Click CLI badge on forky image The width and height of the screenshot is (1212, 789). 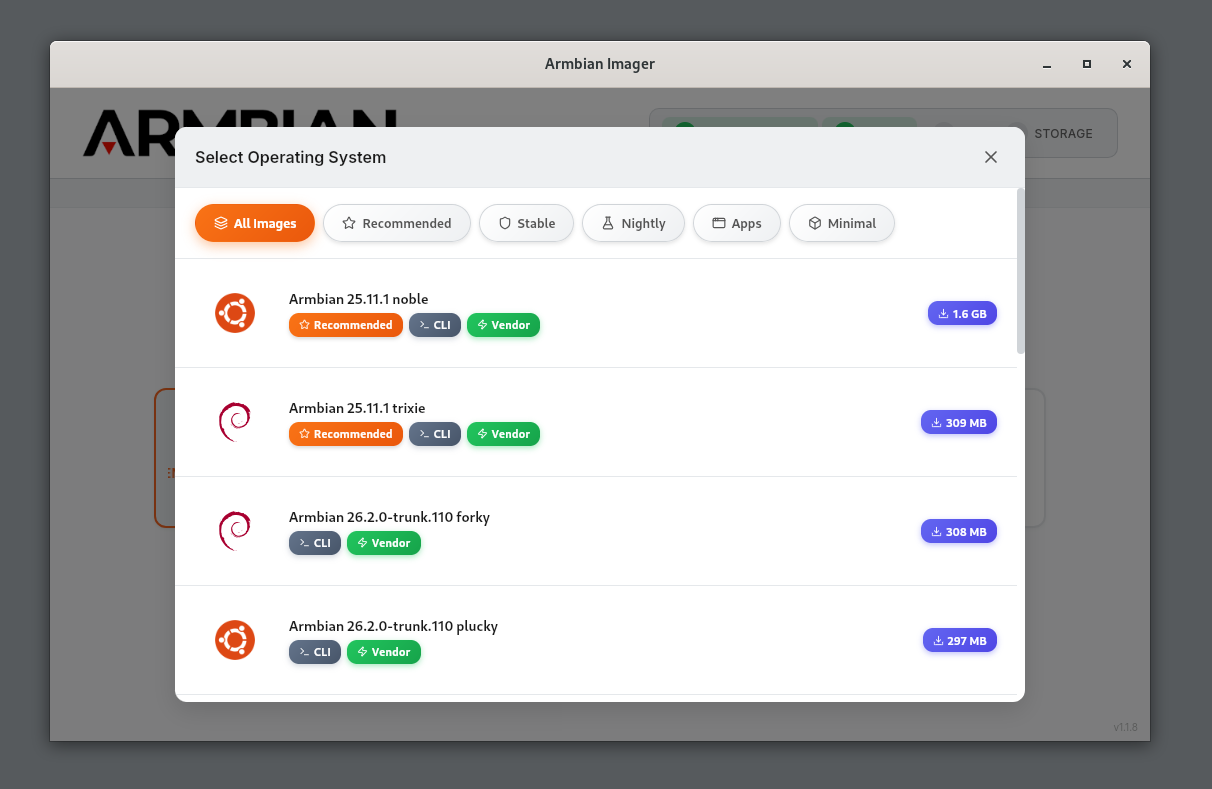(x=315, y=543)
